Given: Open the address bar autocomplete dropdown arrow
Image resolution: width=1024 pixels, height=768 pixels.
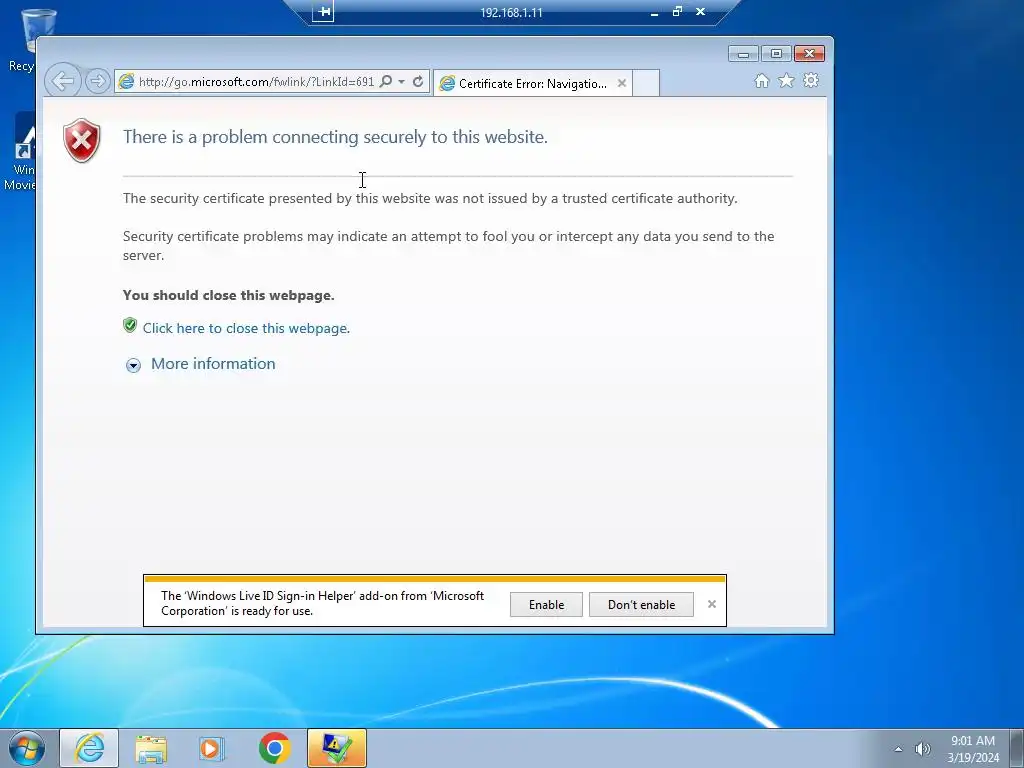Looking at the screenshot, I should point(402,82).
